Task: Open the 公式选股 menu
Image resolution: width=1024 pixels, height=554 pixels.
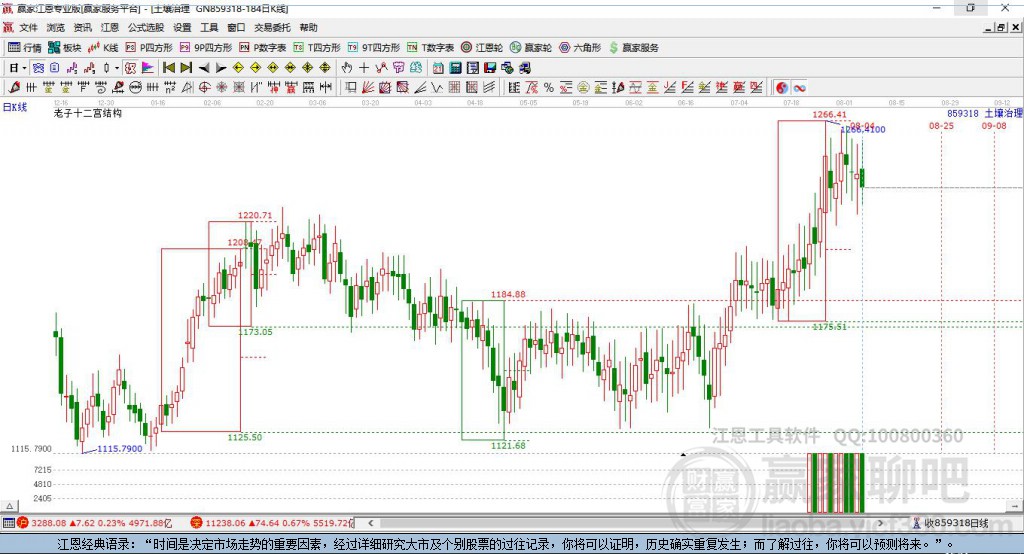Action: coord(146,27)
